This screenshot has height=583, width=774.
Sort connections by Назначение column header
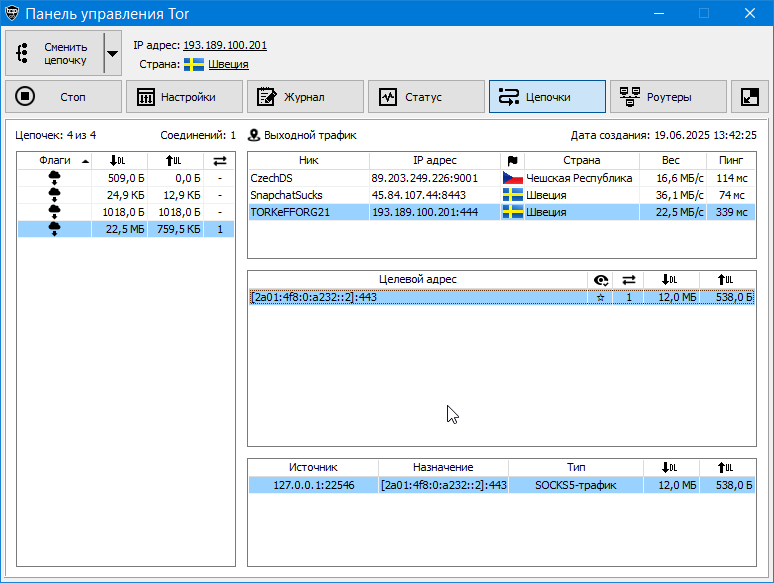[443, 467]
